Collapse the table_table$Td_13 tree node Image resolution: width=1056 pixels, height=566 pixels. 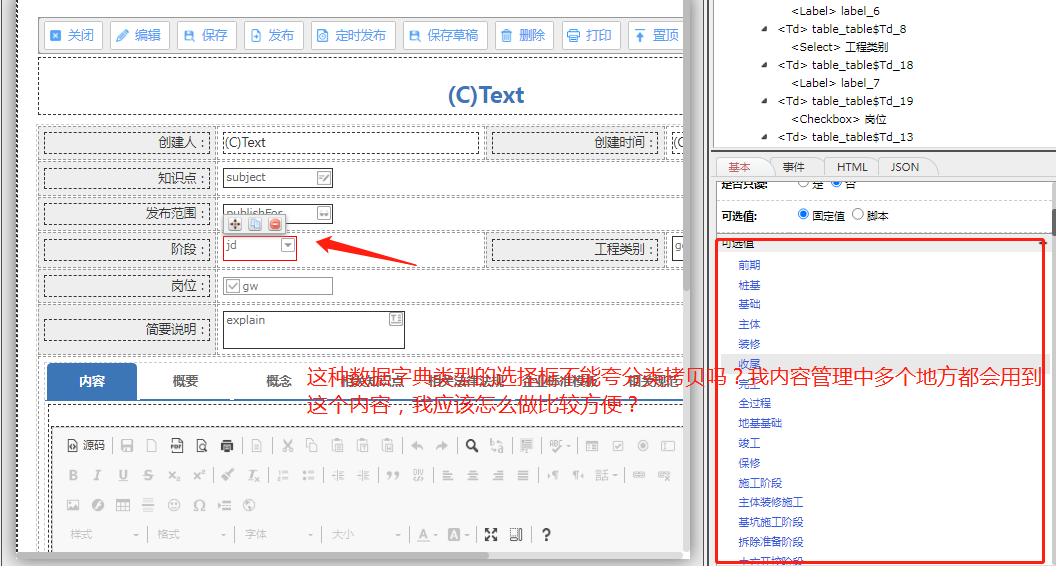pos(764,137)
